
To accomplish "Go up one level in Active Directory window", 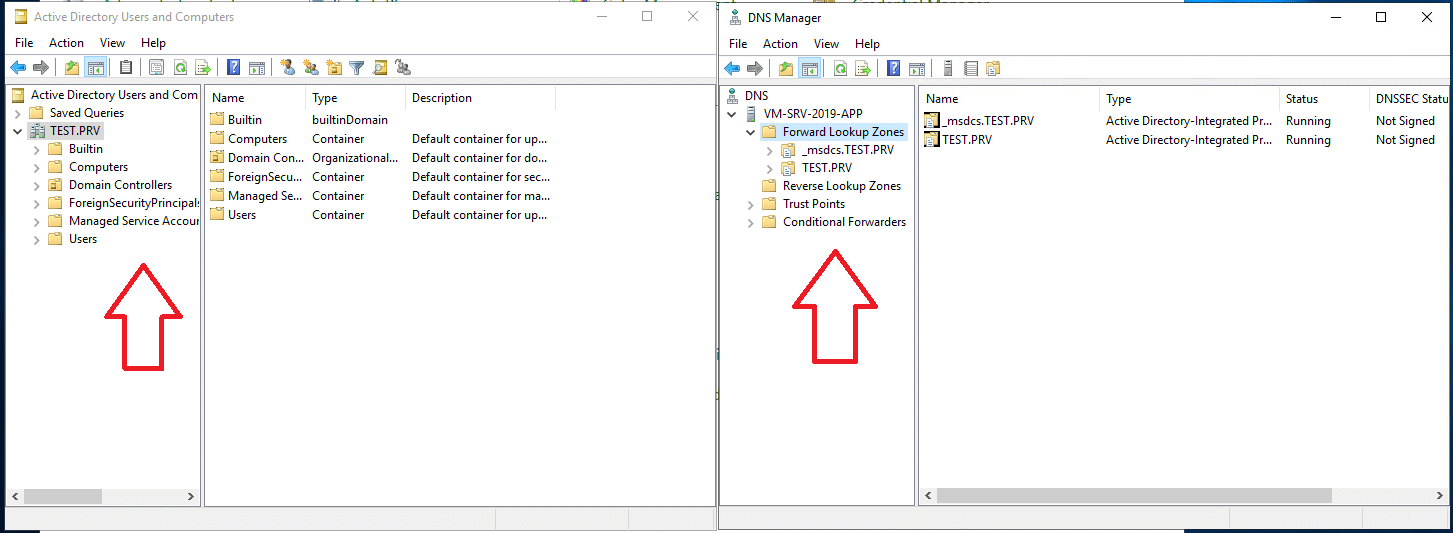I will (72, 68).
